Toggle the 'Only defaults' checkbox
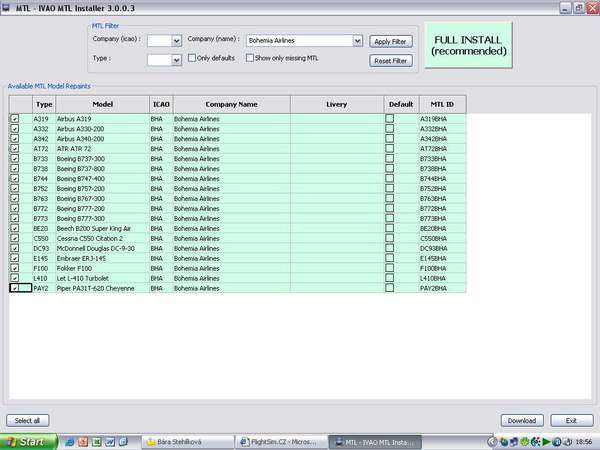Image resolution: width=600 pixels, height=450 pixels. 192,59
